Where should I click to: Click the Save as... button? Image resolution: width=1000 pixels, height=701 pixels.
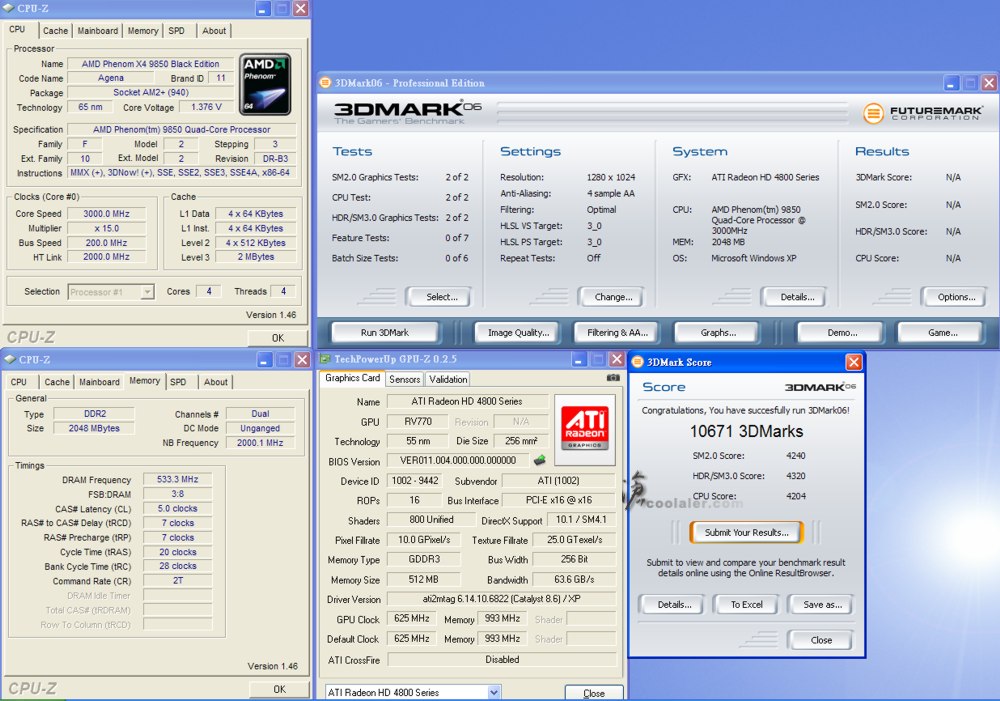(822, 604)
